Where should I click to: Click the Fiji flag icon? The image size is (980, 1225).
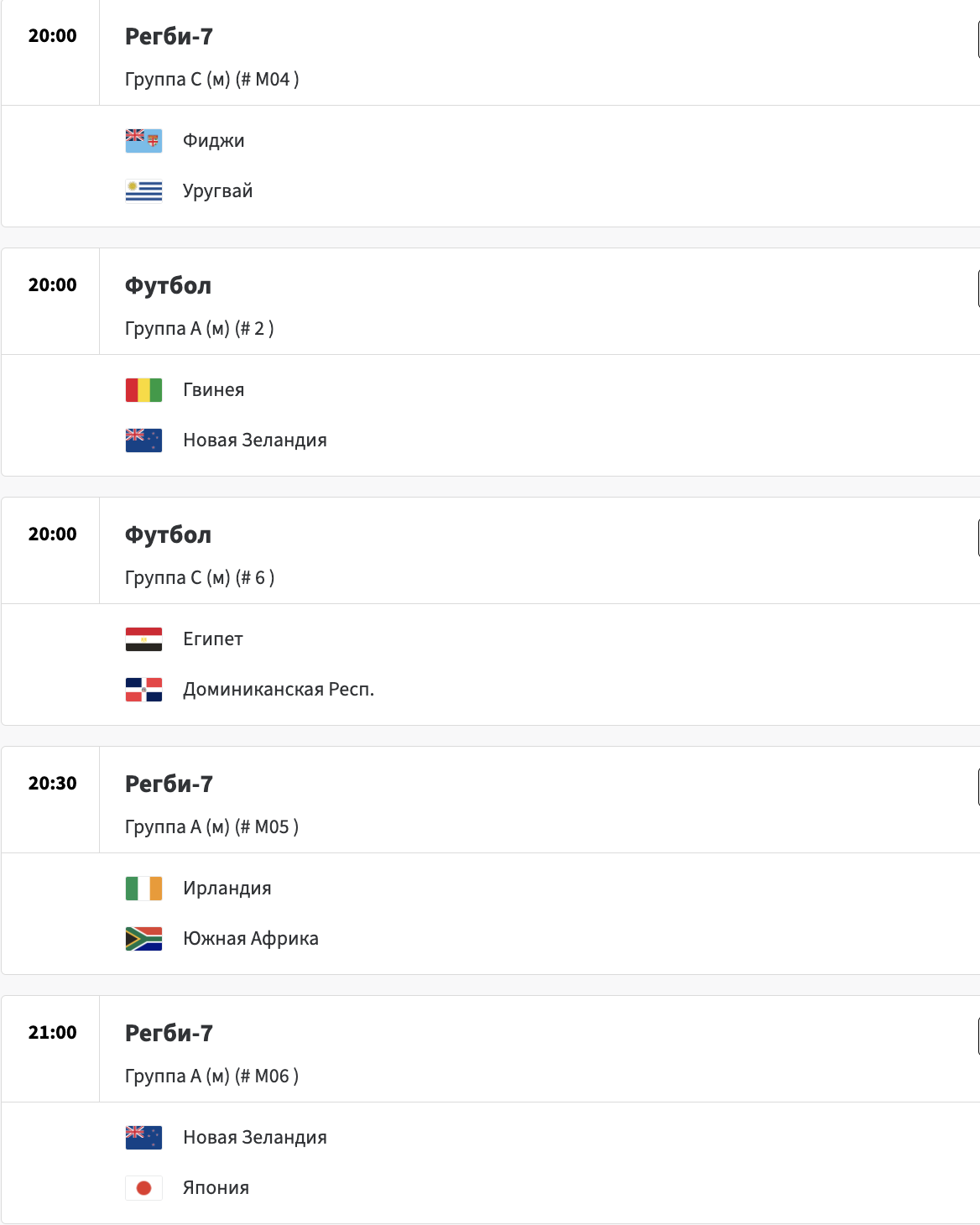tap(143, 141)
